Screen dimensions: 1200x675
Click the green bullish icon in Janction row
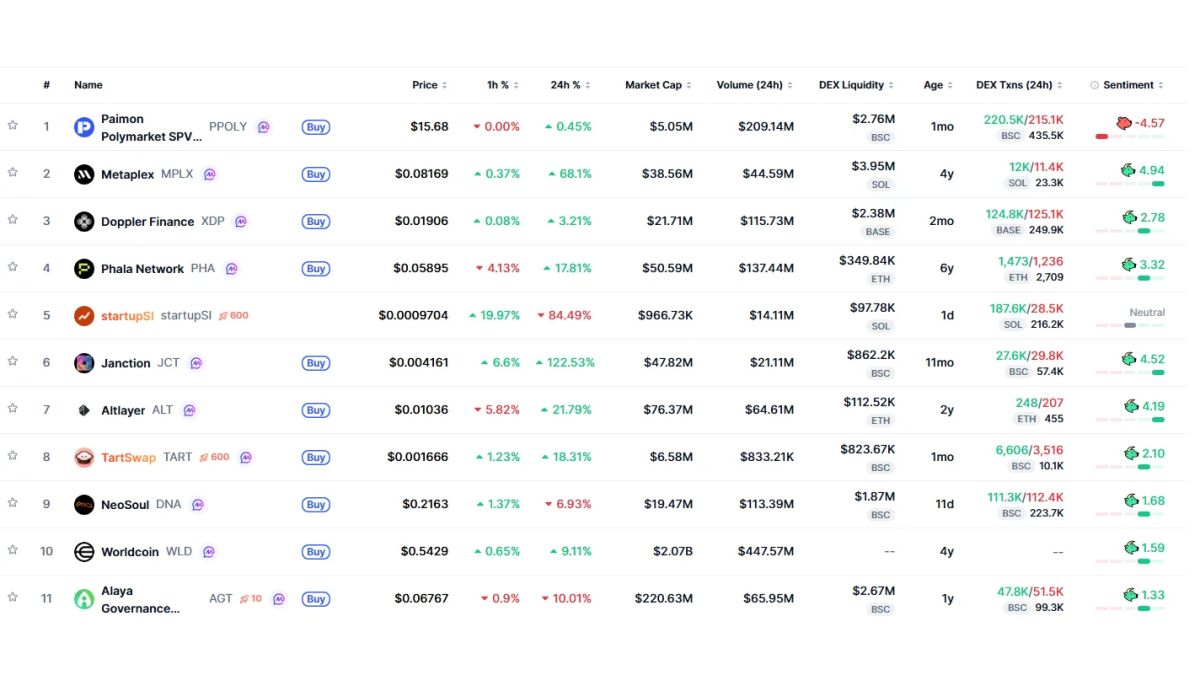tap(1129, 359)
